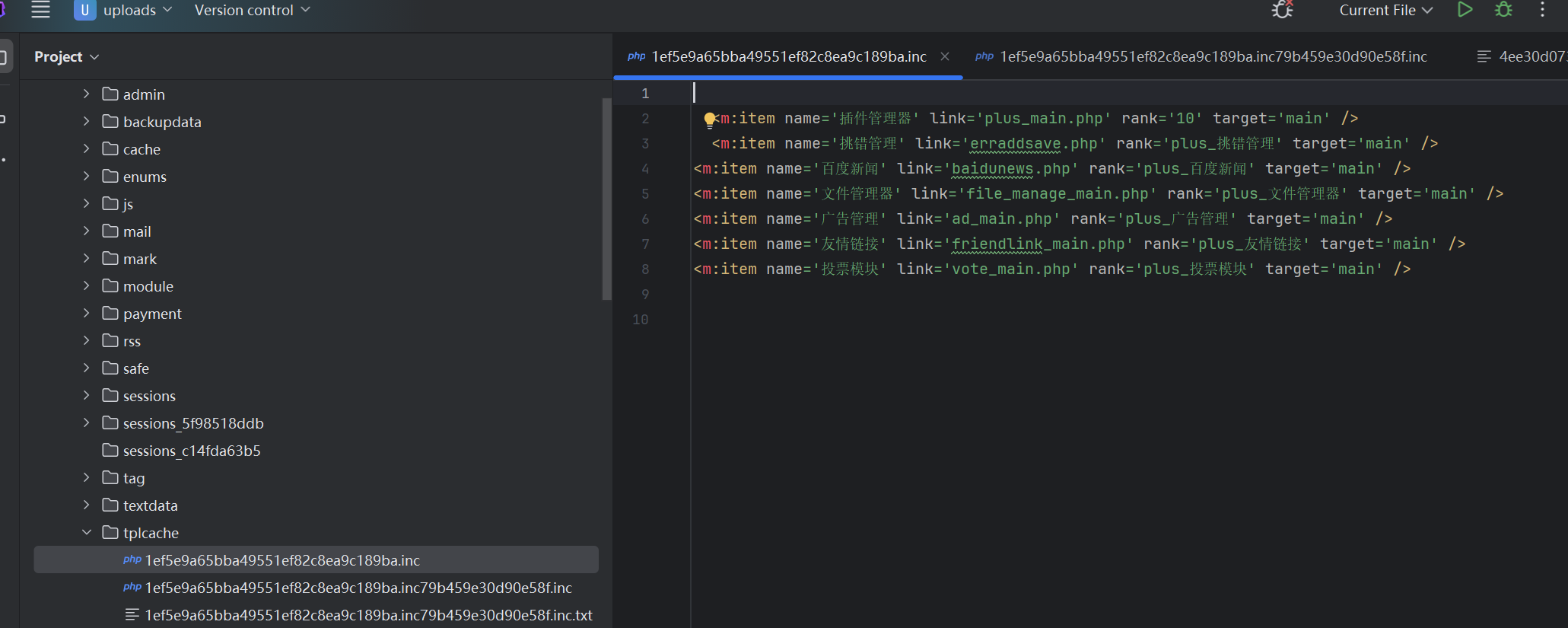Click the Project panel vertical scrollbar
Viewport: 1568px width, 628px height.
606,199
